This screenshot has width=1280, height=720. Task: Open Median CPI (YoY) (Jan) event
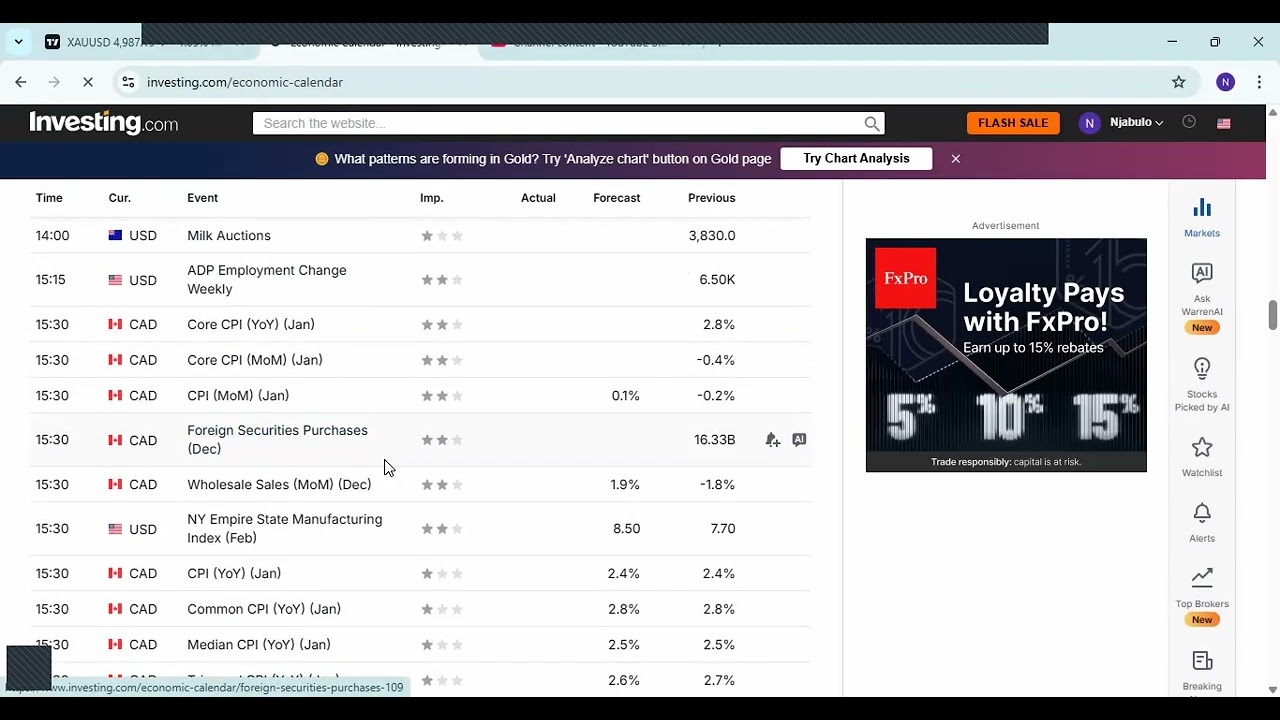(259, 645)
